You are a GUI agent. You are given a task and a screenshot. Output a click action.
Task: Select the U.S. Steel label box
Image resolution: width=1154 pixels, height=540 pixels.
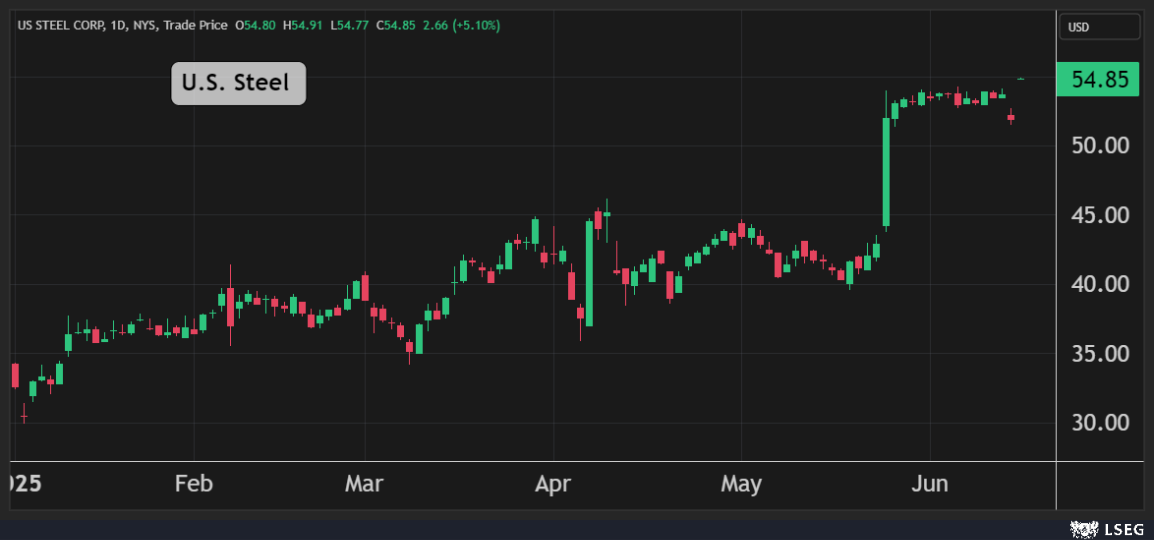(238, 83)
